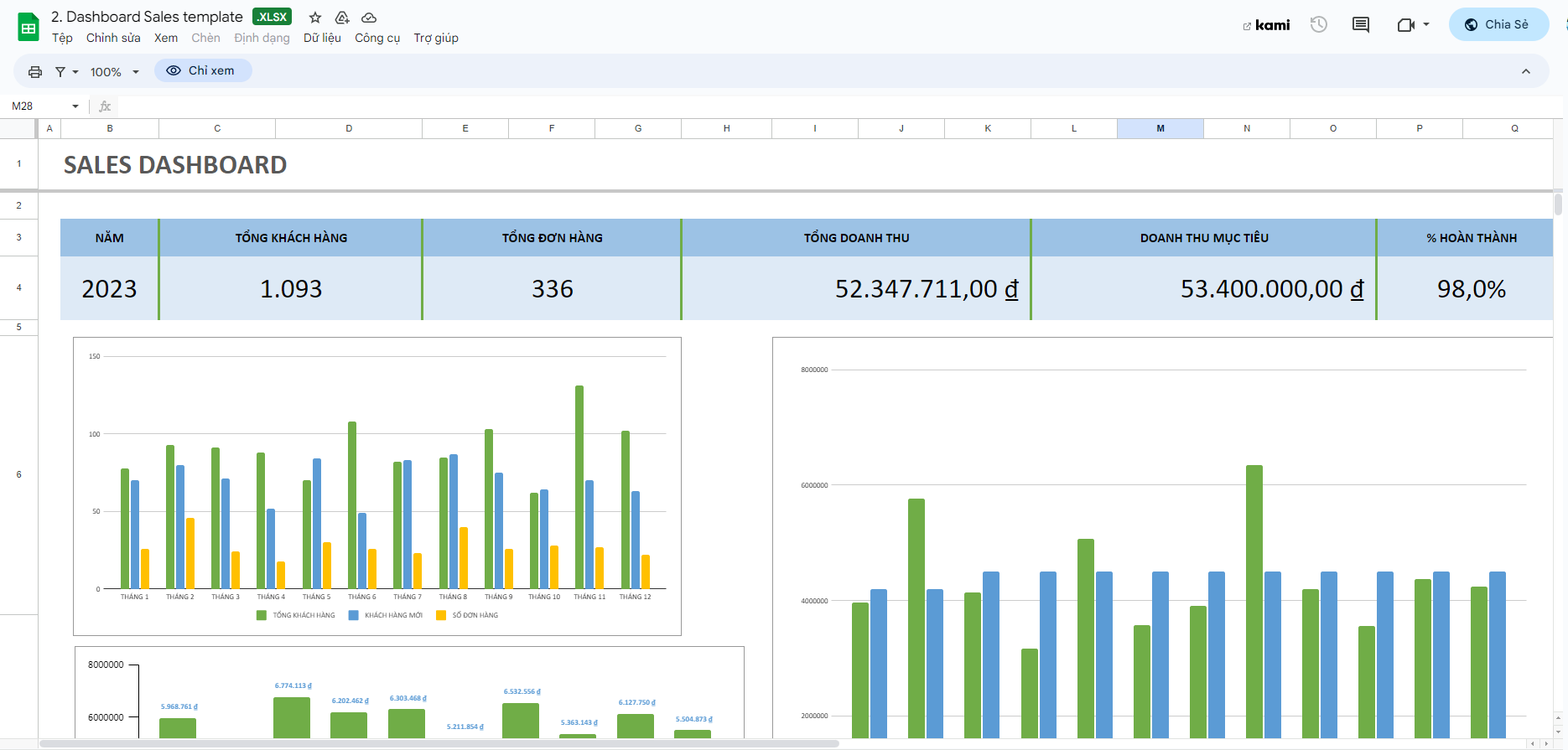Collapse the toolbar with the chevron

[1526, 71]
